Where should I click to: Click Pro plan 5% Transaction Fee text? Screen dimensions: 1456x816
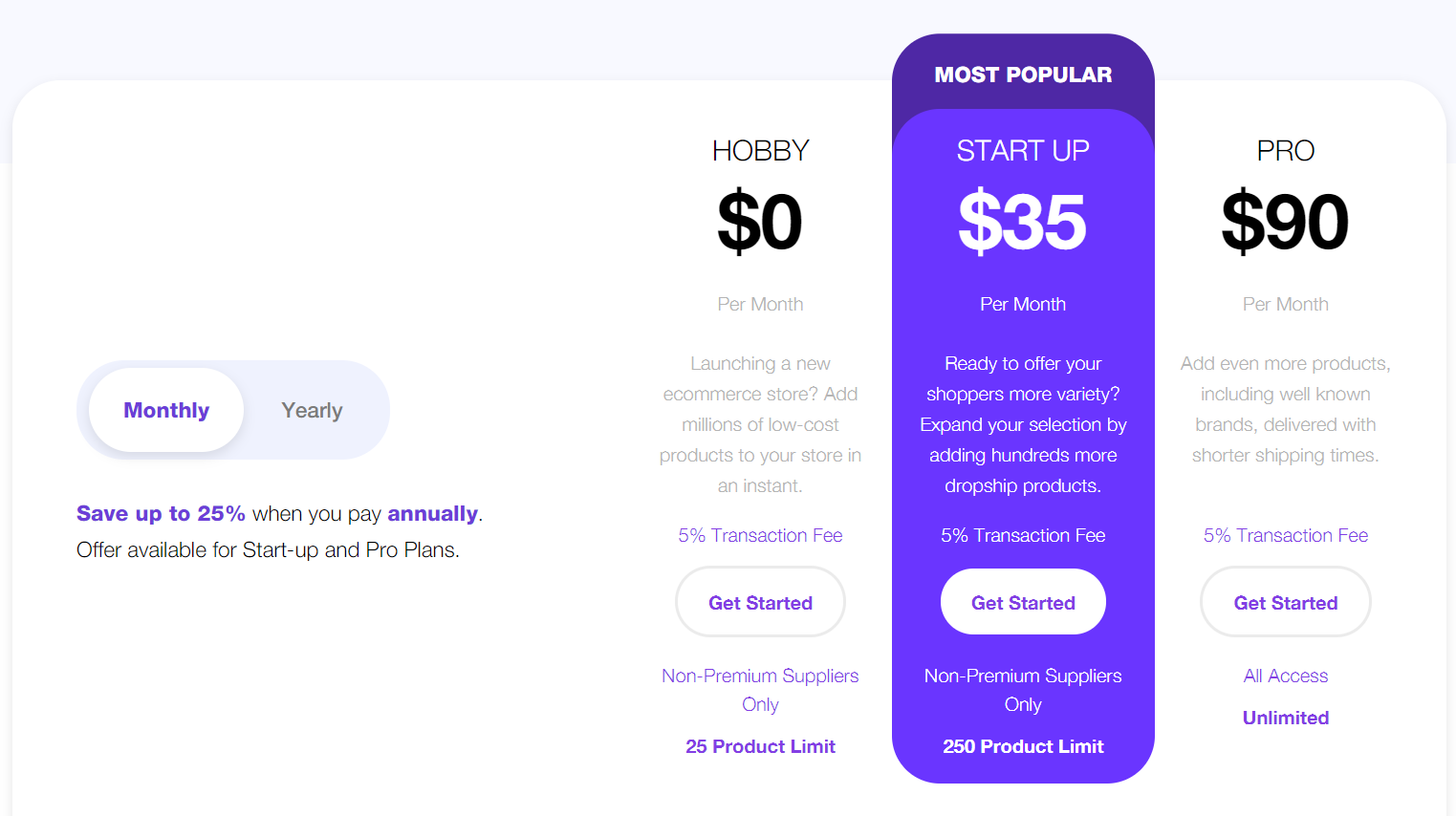(1285, 535)
